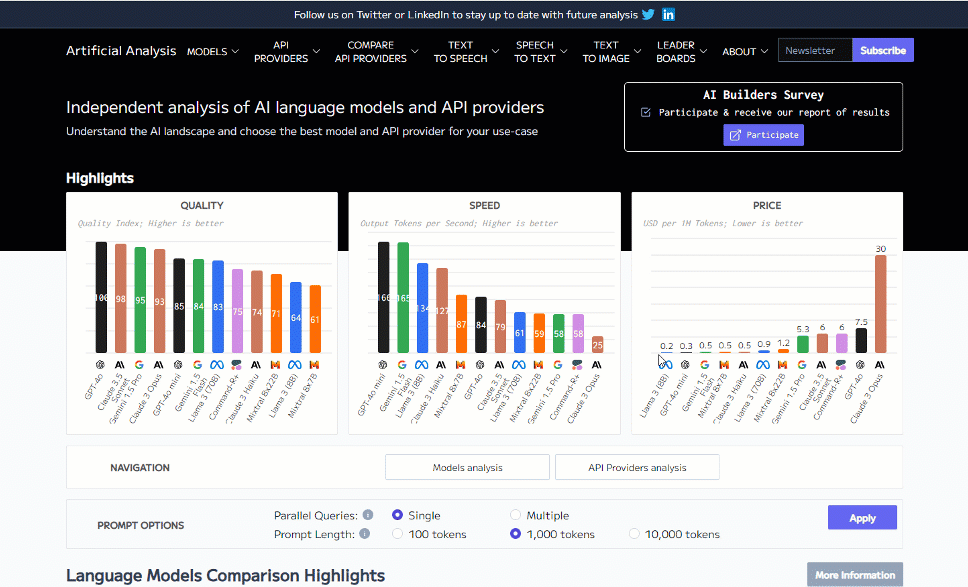Image resolution: width=968 pixels, height=587 pixels.
Task: Open the Twitter bird icon in top banner
Action: coord(648,14)
